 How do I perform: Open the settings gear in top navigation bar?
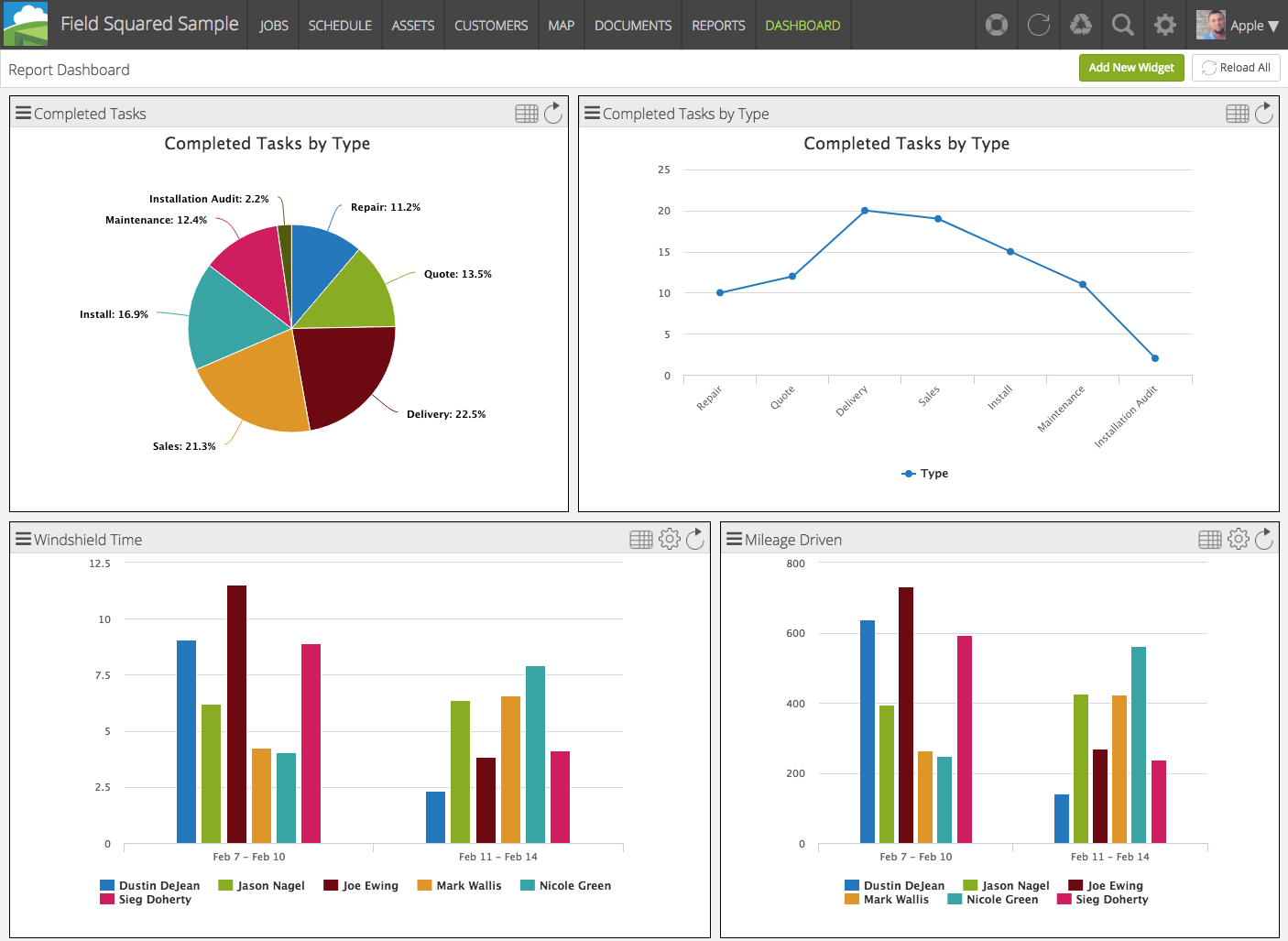pos(1165,25)
